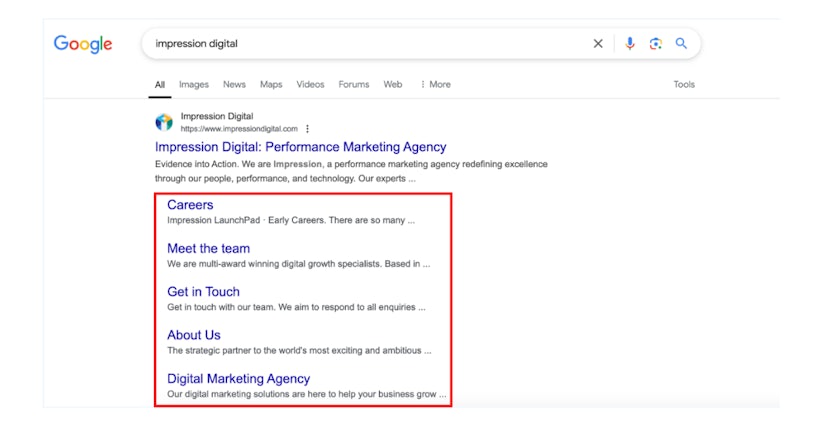Open the three-dot menu beside the result URL
Screen dimensions: 816x426
click(x=307, y=129)
